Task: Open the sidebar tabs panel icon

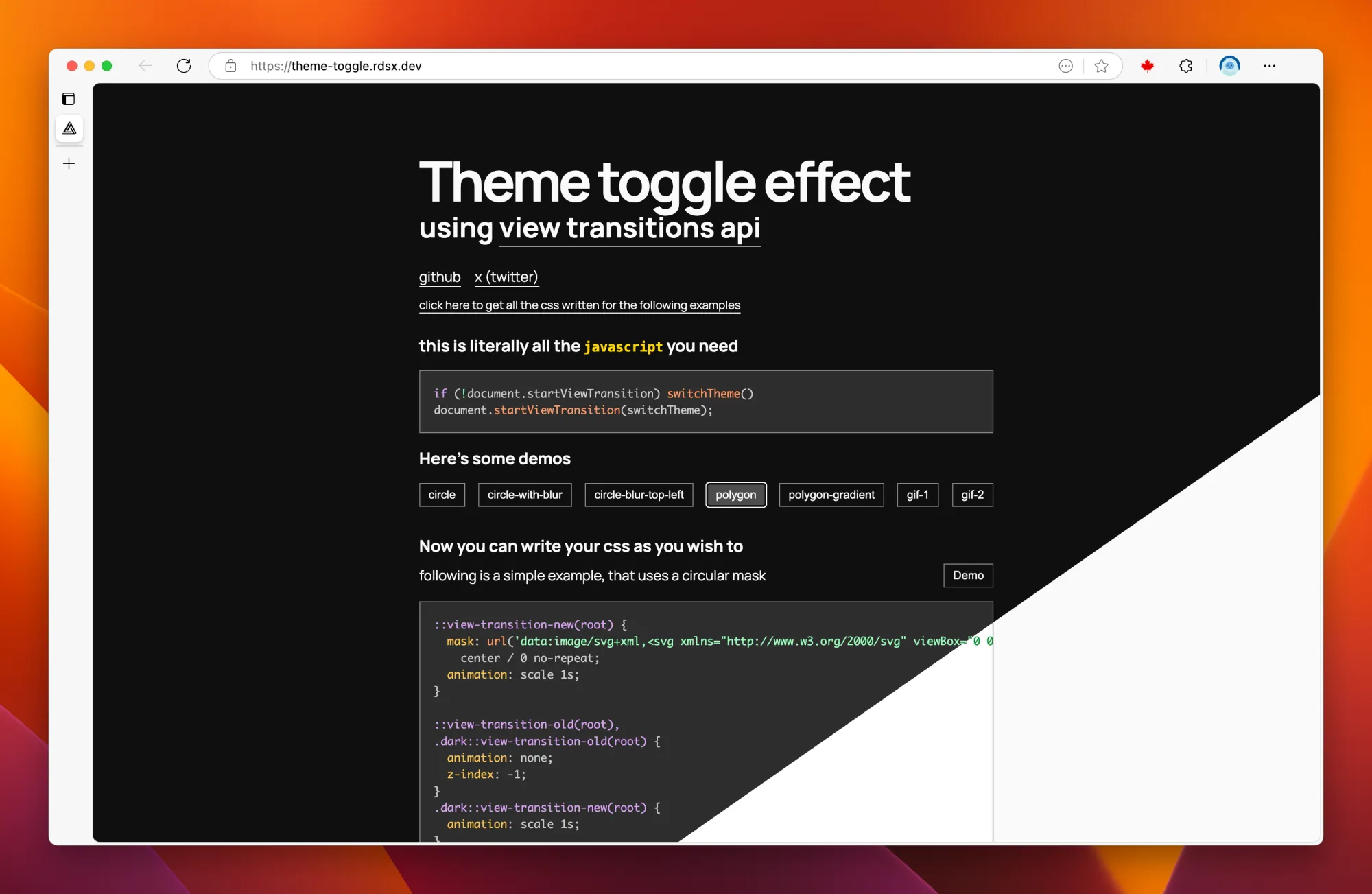Action: pyautogui.click(x=69, y=99)
